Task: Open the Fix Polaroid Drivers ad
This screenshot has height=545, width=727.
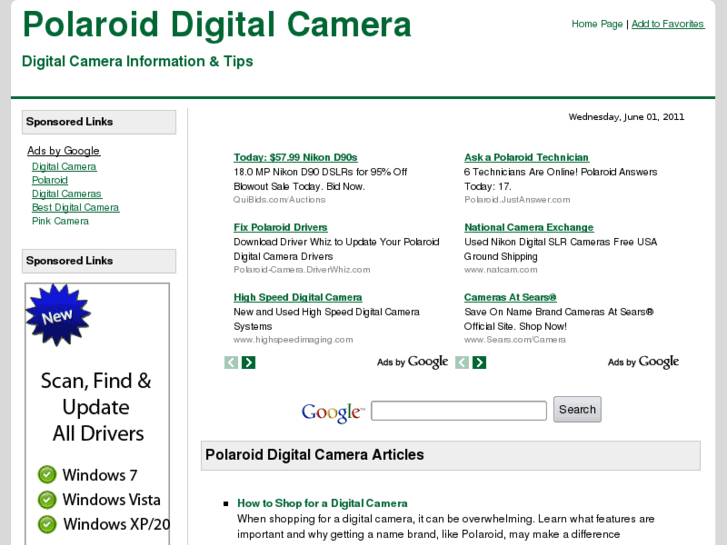Action: pyautogui.click(x=281, y=227)
